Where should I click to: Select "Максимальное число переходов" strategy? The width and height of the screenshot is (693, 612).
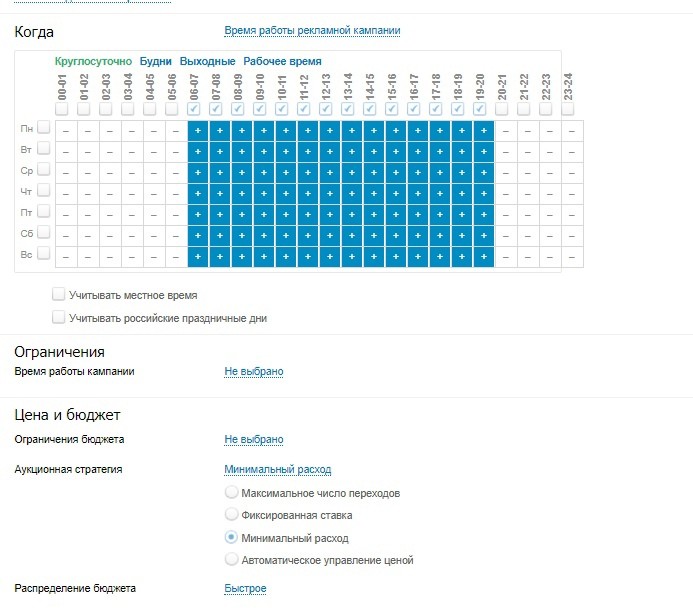point(232,493)
